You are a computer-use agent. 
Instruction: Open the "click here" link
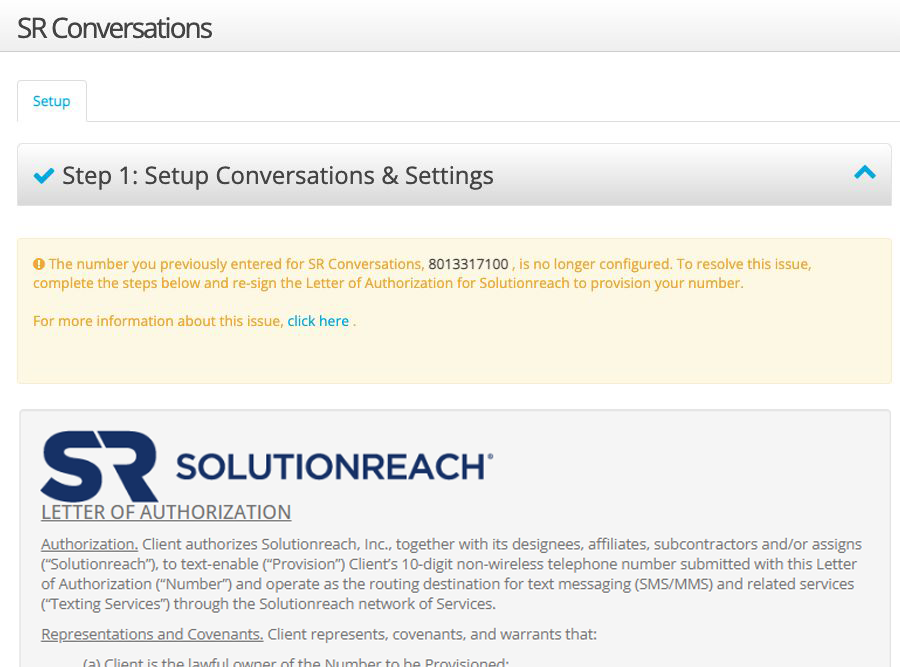318,321
